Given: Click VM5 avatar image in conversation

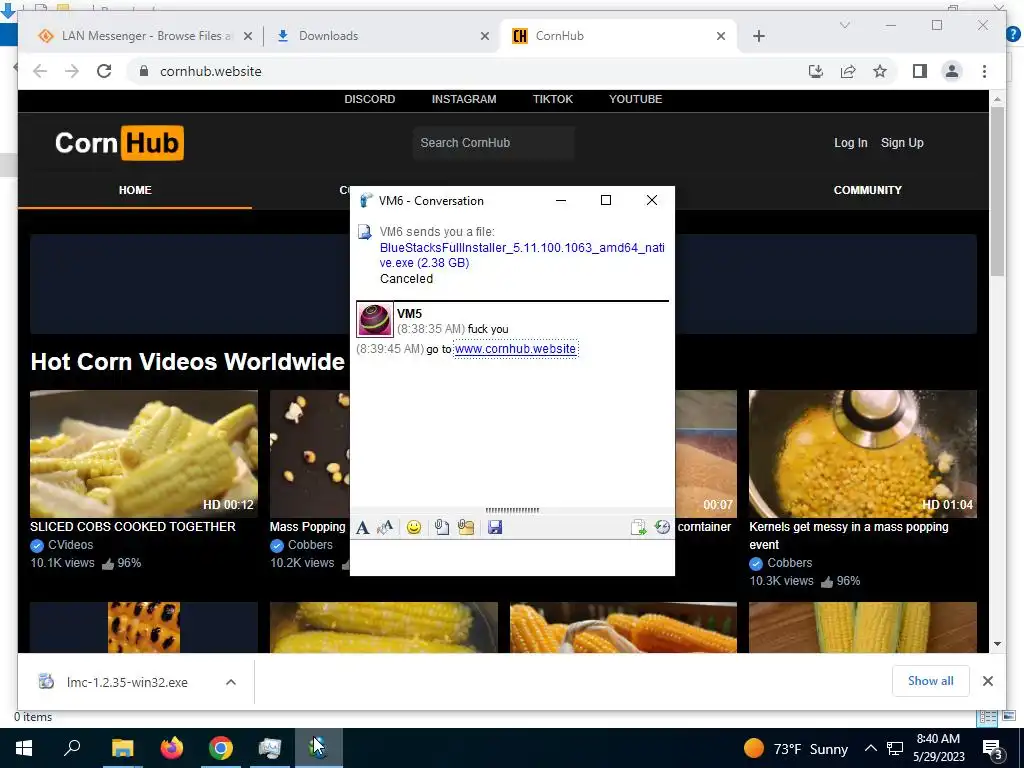Looking at the screenshot, I should pos(375,319).
